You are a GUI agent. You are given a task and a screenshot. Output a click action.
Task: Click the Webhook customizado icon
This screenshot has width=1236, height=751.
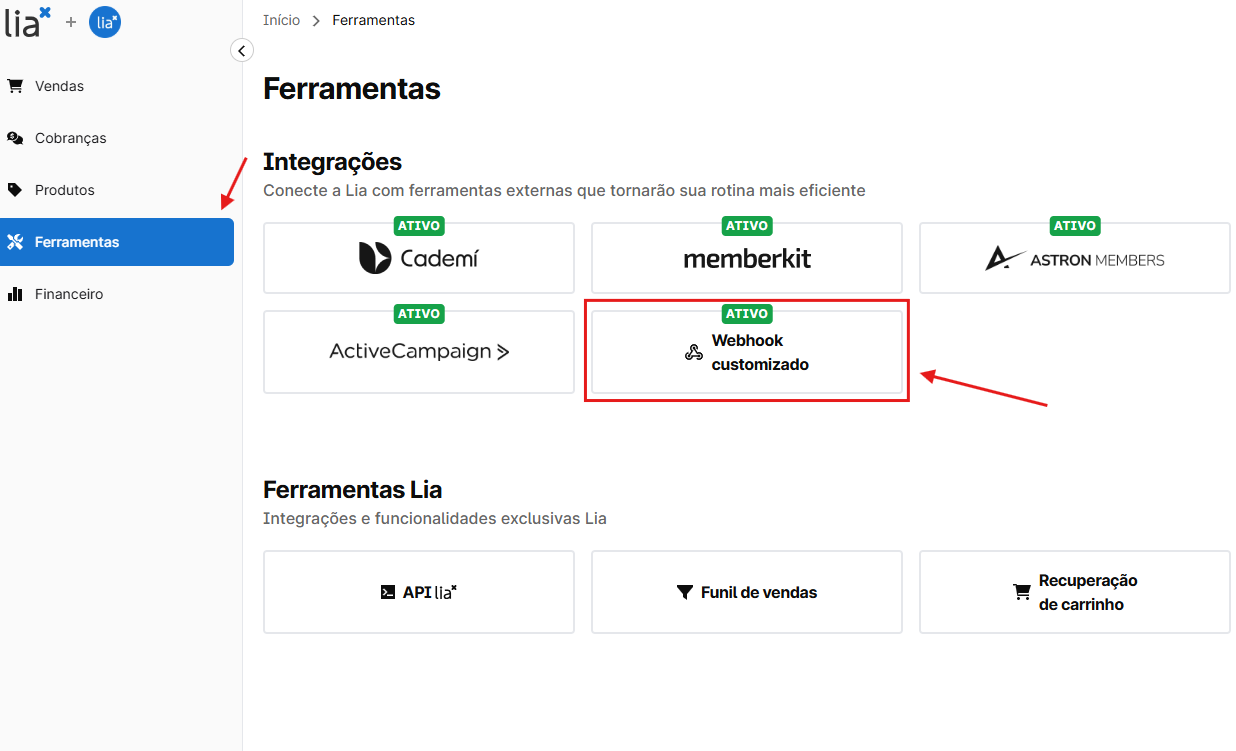[x=693, y=352]
